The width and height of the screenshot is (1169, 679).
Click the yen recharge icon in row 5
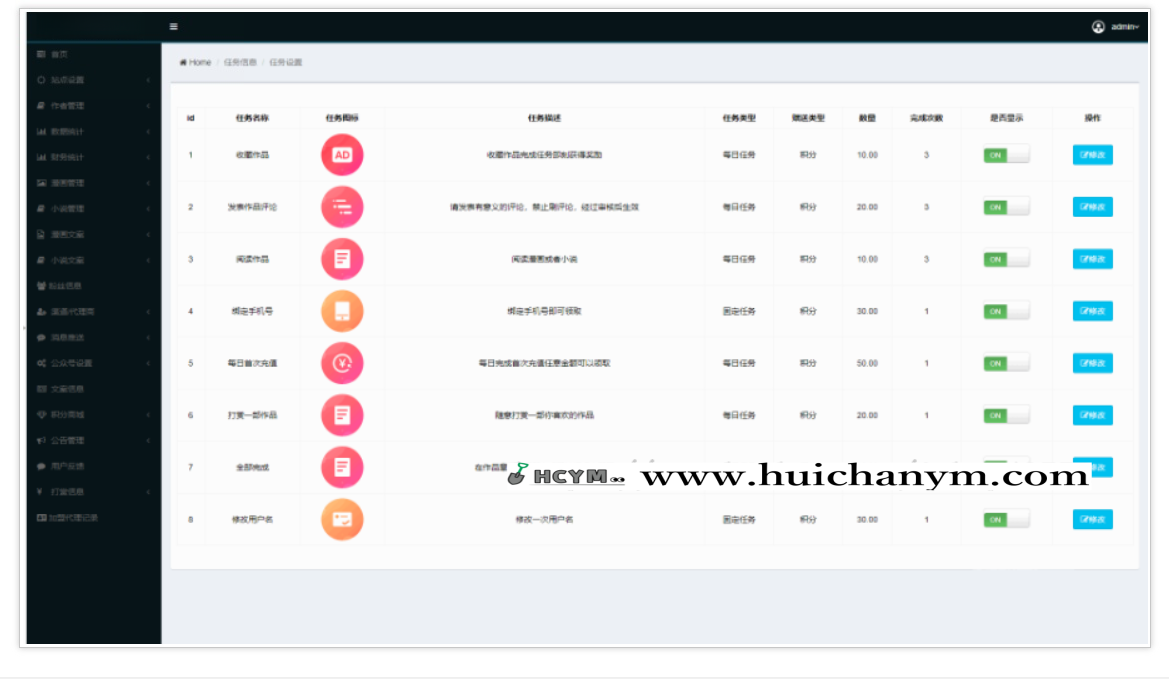(342, 363)
